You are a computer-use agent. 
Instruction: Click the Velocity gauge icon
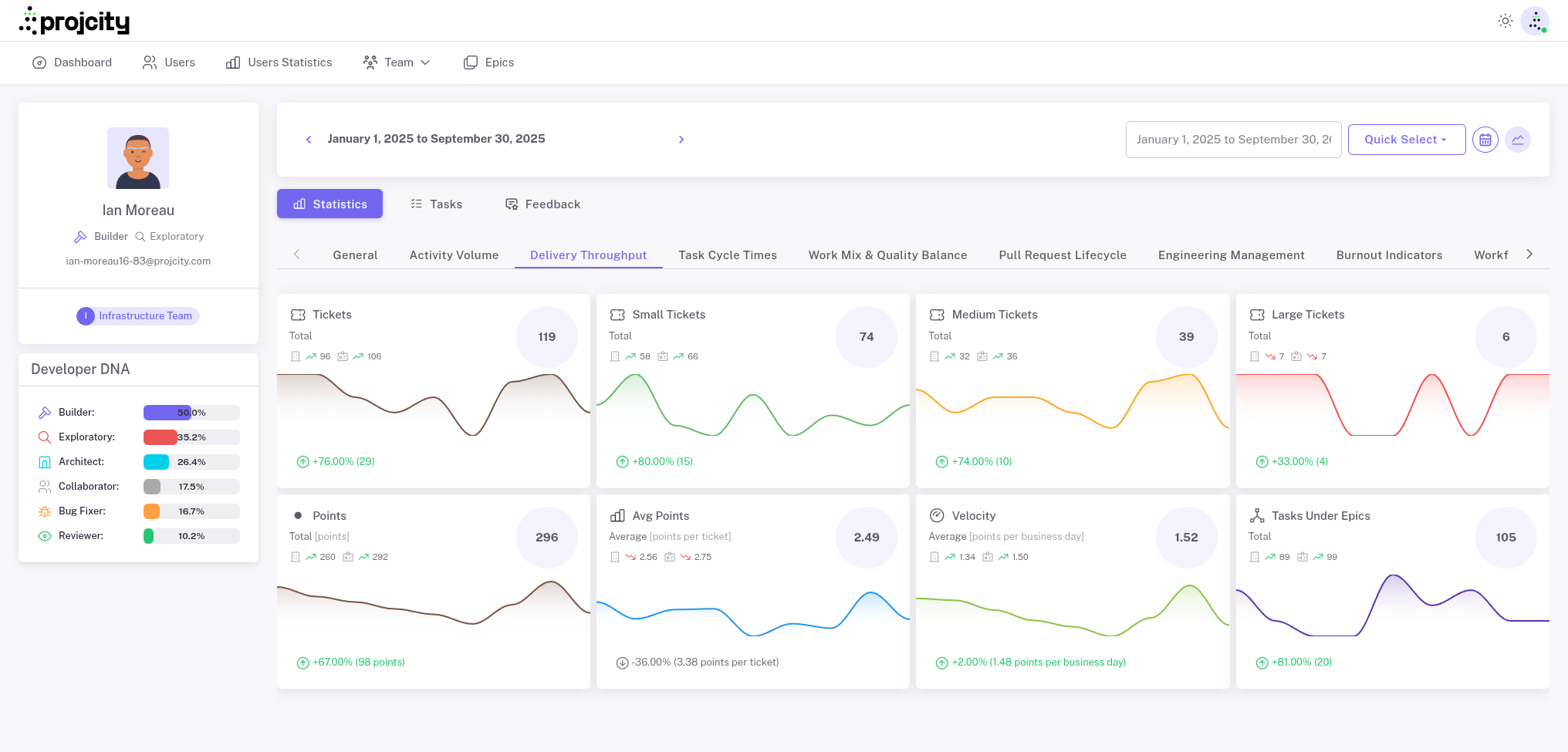(x=938, y=515)
